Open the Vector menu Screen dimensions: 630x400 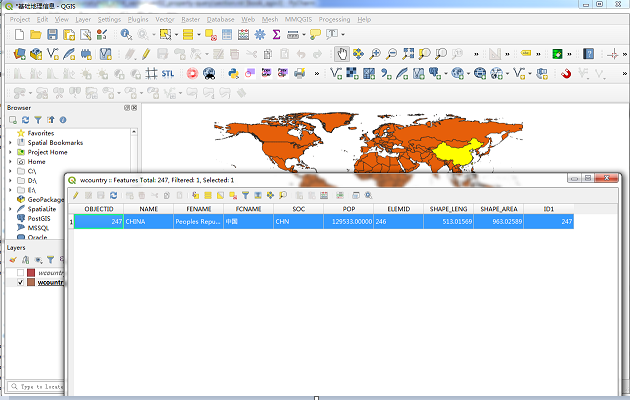(x=165, y=19)
